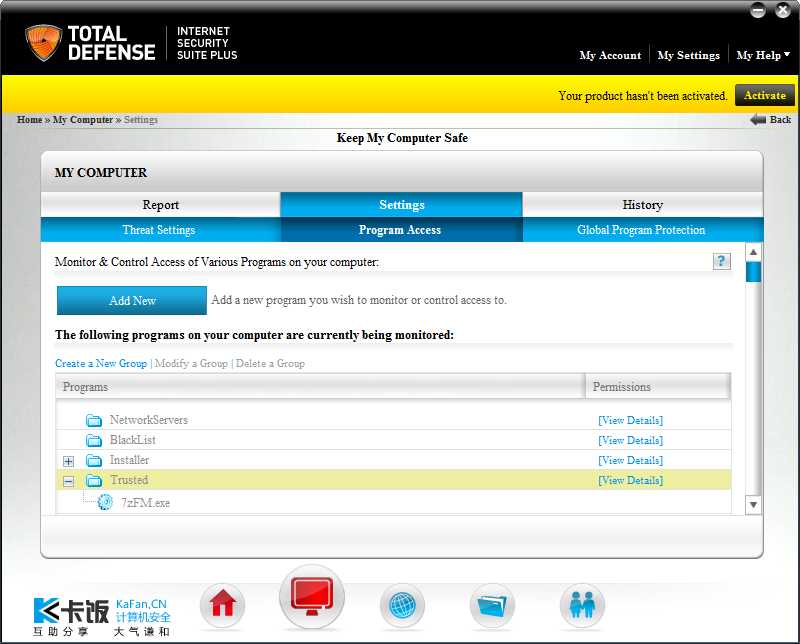
Task: Click the help question mark icon
Action: coord(721,261)
